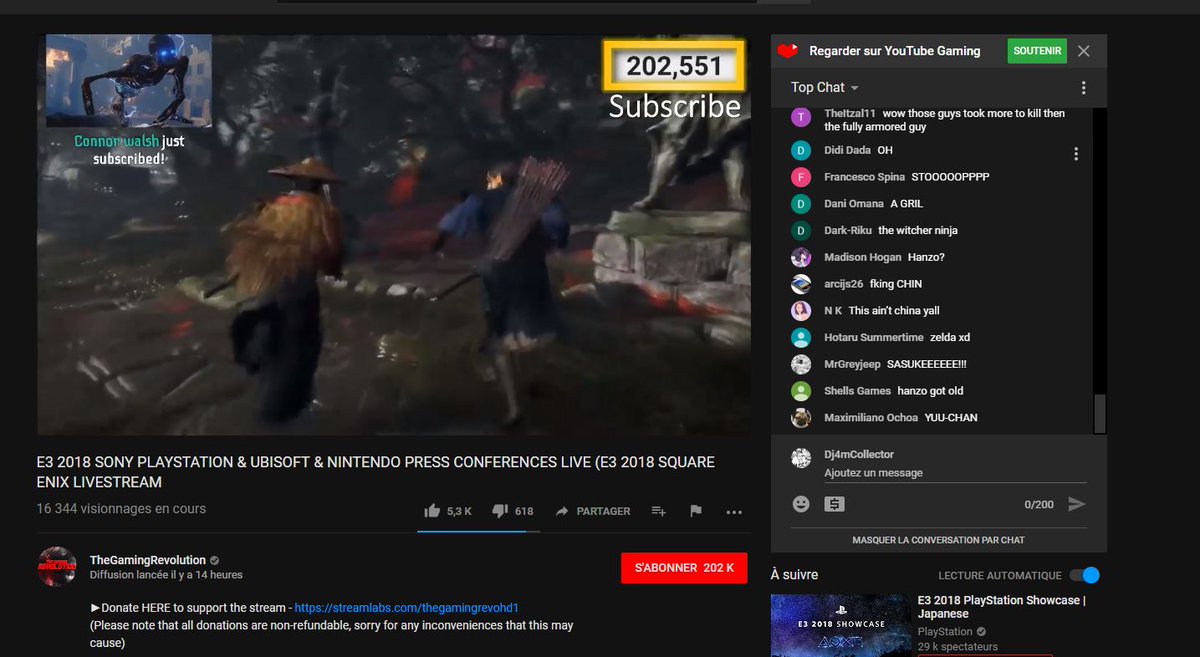Click TheItzal11's chat avatar
Screen dimensions: 1200x657
(801, 117)
